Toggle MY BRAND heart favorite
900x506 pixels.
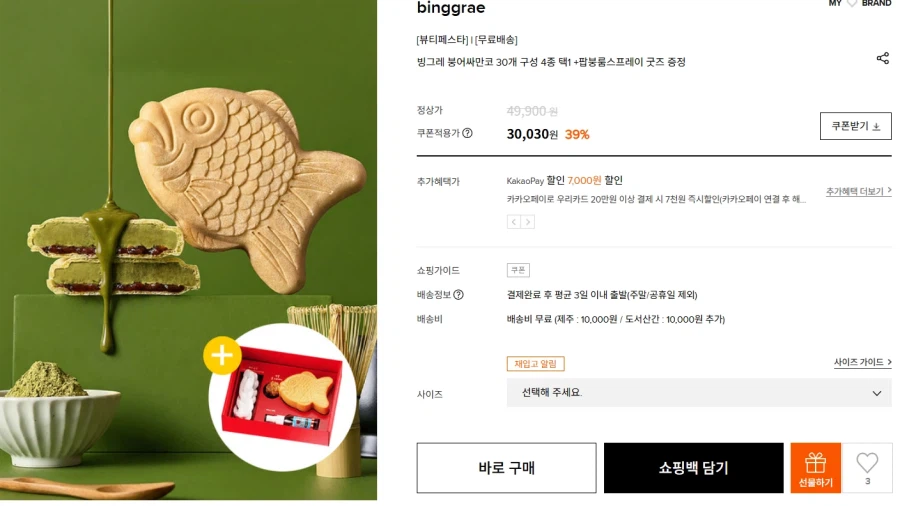tap(852, 4)
